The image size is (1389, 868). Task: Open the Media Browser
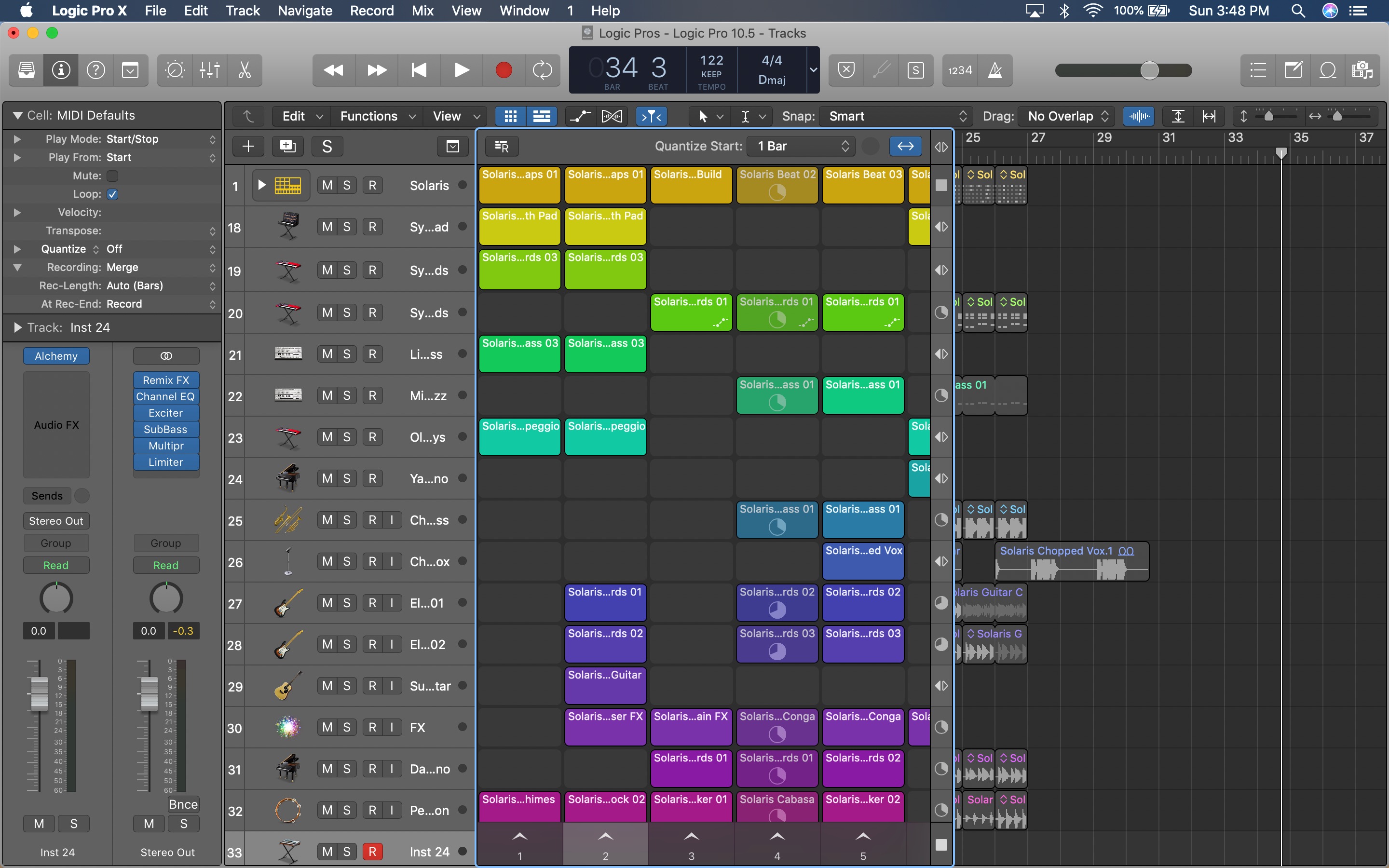click(1362, 70)
